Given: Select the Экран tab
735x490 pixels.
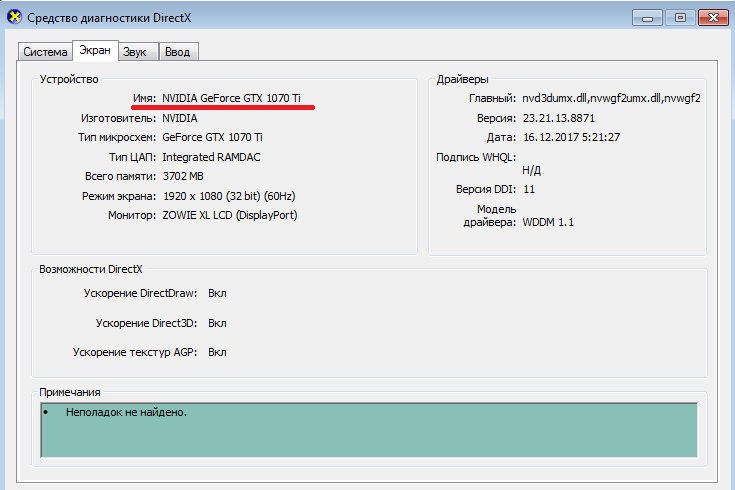Looking at the screenshot, I should pyautogui.click(x=95, y=50).
